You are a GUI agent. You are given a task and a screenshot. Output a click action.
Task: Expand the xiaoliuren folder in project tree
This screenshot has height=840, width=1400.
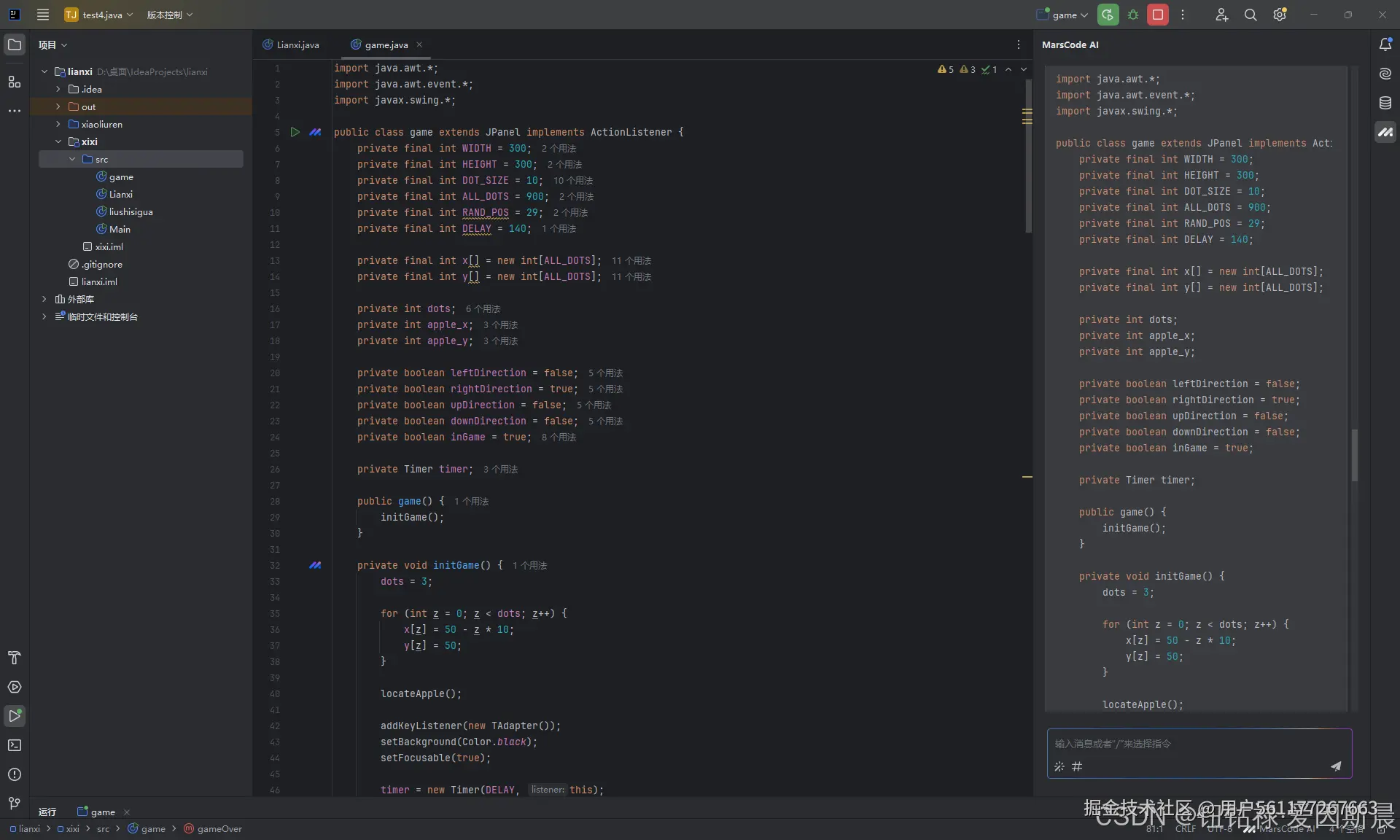click(58, 124)
